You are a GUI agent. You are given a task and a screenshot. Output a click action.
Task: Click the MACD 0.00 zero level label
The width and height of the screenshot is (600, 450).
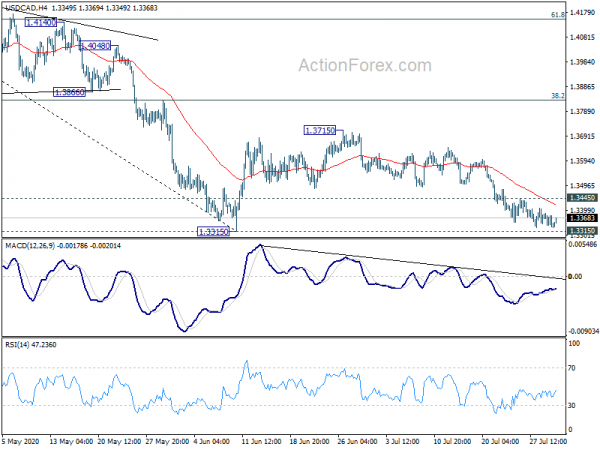(x=575, y=276)
